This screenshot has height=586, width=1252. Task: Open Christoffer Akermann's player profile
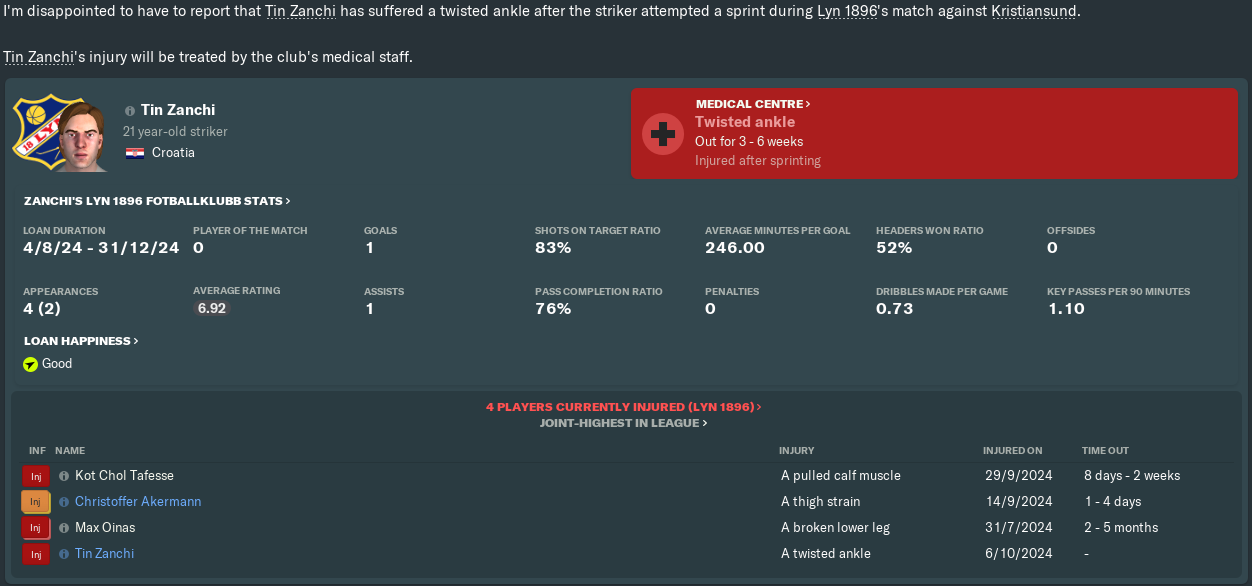[x=138, y=502]
